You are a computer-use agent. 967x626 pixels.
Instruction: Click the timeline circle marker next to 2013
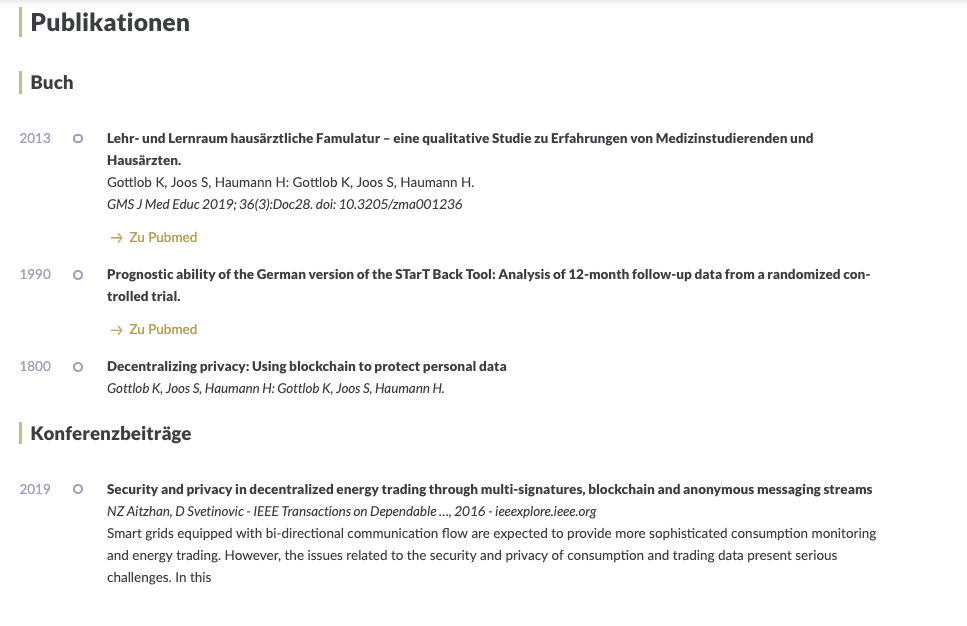(x=78, y=138)
